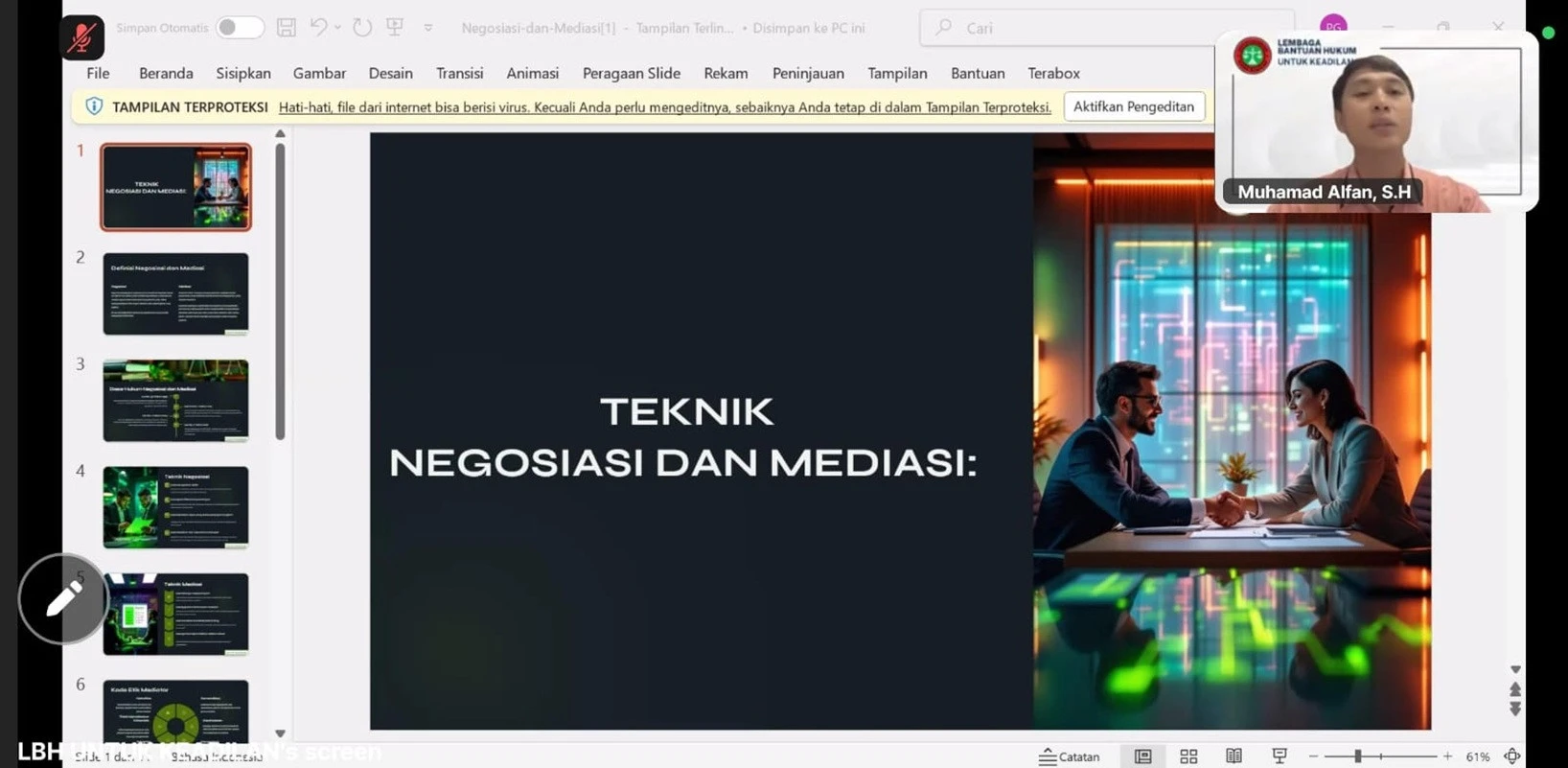The image size is (1568, 768).
Task: Click the slide title Teknik Negosiasi dan Mediasi
Action: (683, 437)
